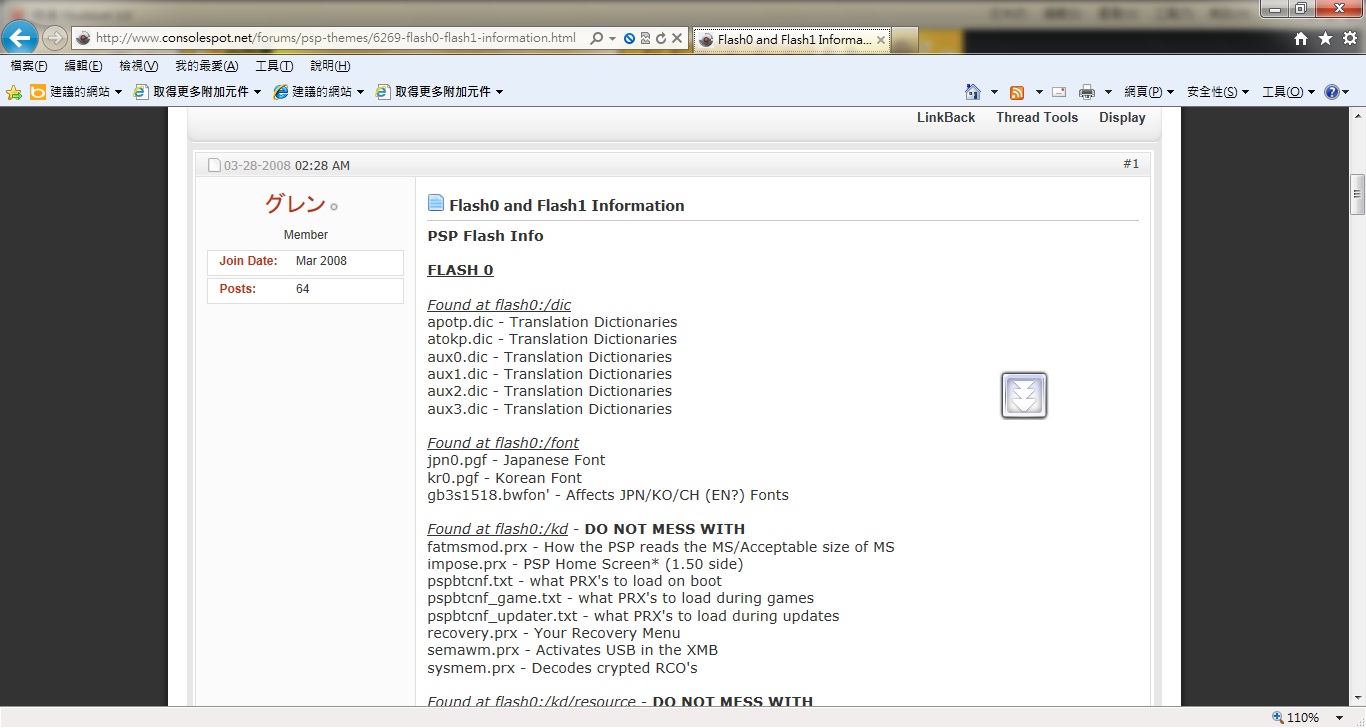Click the add-to-favorites-bar star icon
Viewport: 1366px width, 728px height.
pos(14,92)
